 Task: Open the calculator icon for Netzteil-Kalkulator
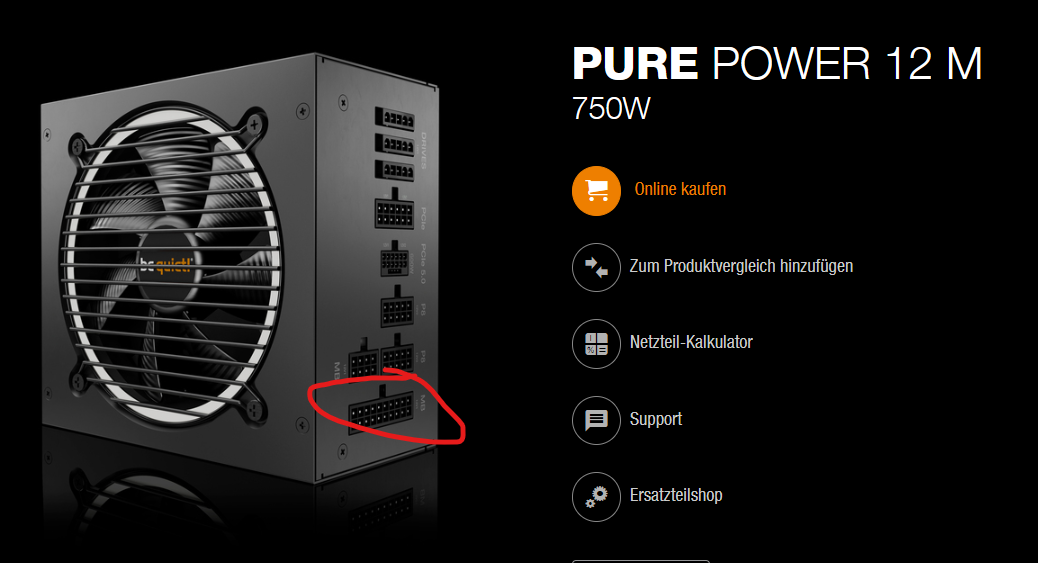tap(596, 344)
